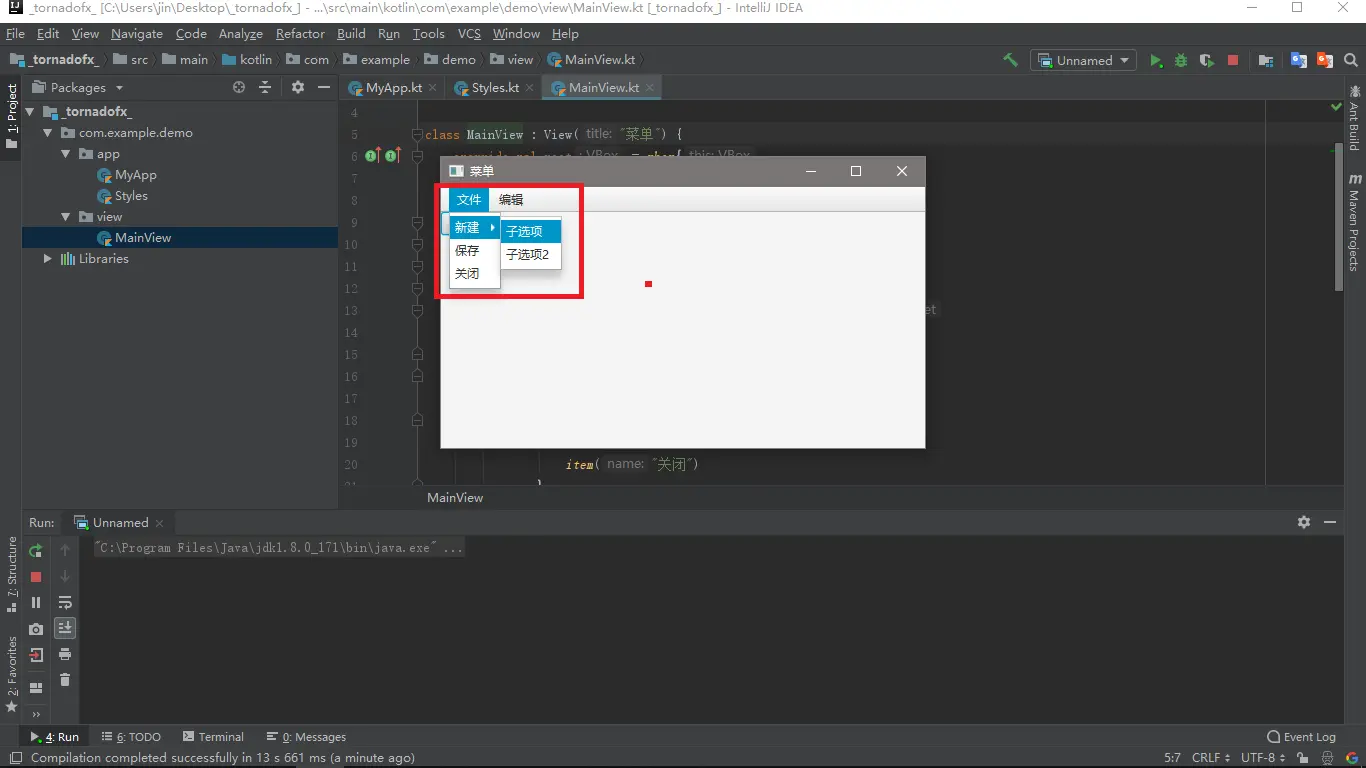Collapse the app package arrow
The height and width of the screenshot is (768, 1366).
click(65, 154)
